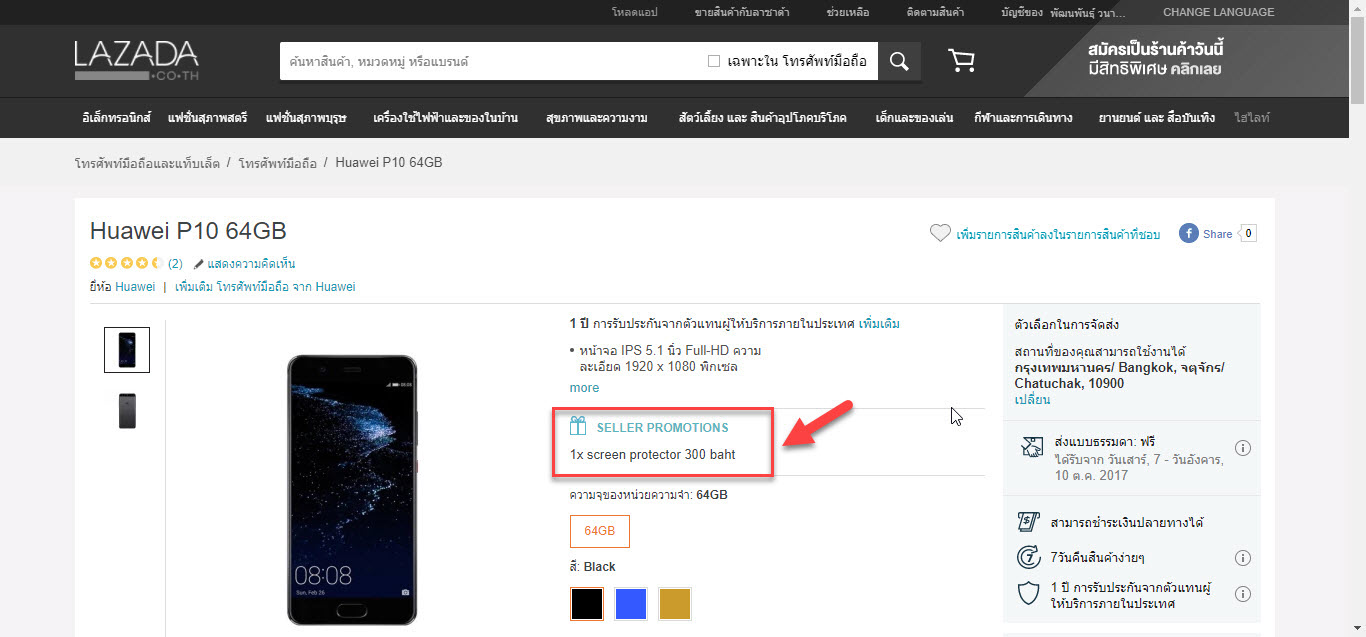Viewport: 1366px width, 637px height.
Task: Click the seller sign-up banner
Action: 1155,60
